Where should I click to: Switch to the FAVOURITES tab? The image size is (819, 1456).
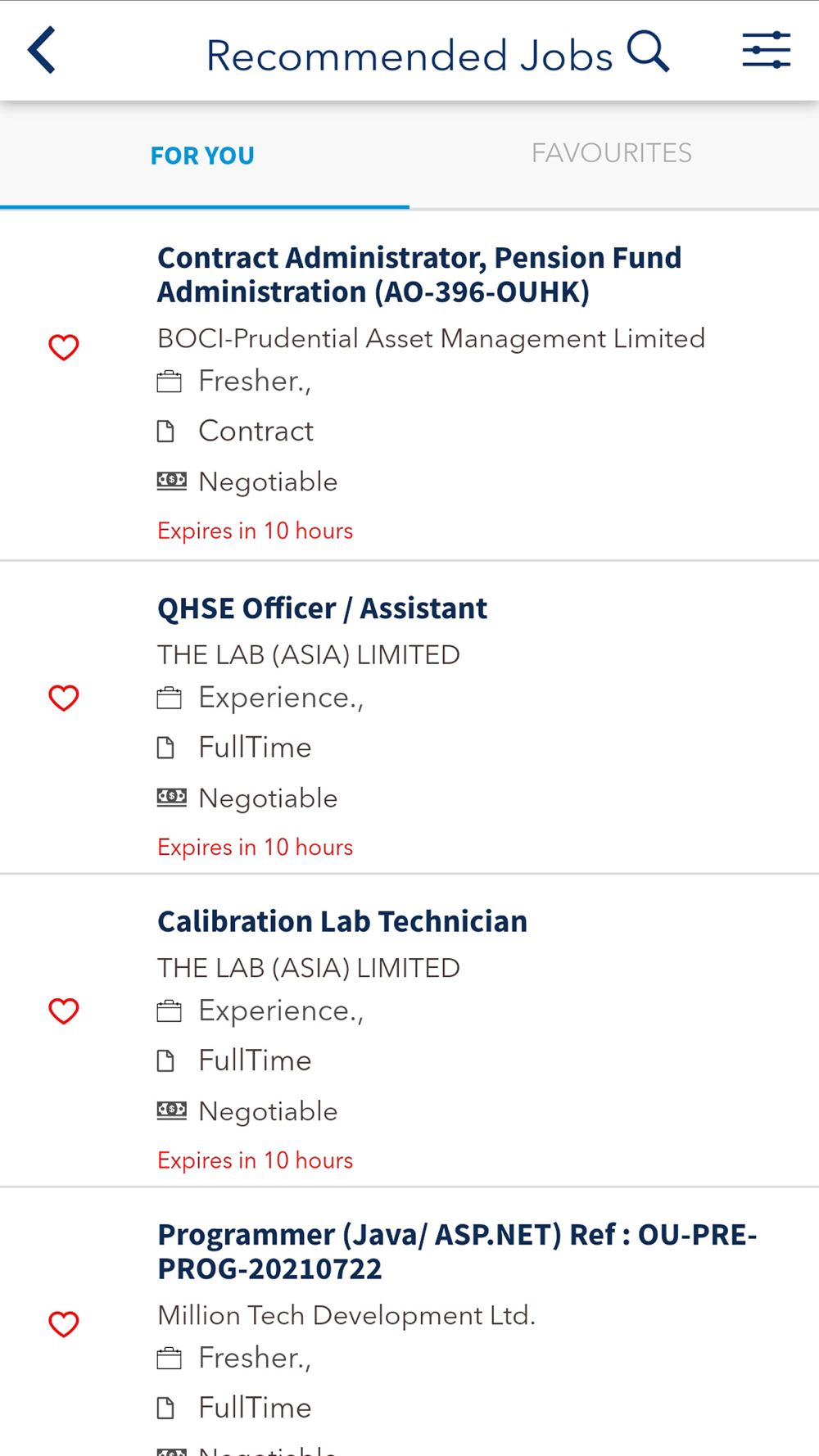click(x=612, y=153)
